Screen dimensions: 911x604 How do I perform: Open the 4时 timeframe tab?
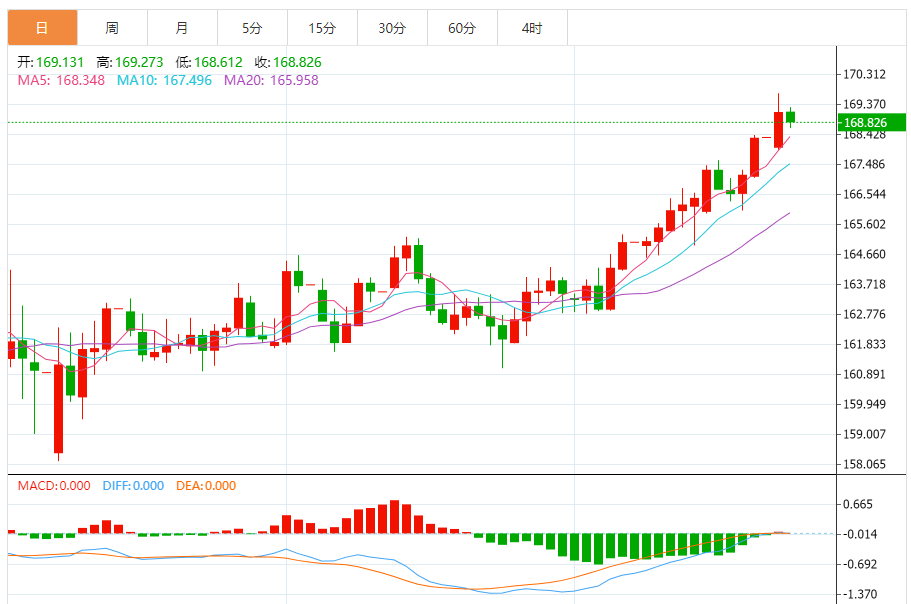(532, 28)
